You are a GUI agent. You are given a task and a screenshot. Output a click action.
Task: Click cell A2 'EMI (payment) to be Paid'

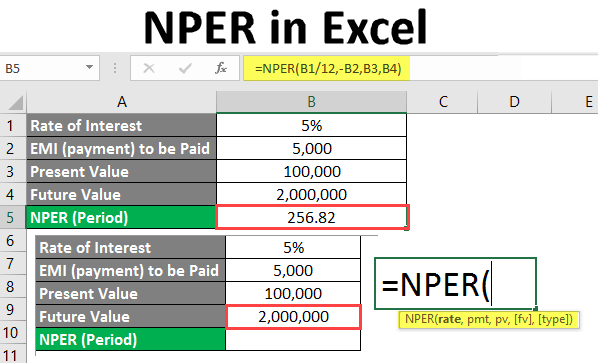pyautogui.click(x=121, y=148)
